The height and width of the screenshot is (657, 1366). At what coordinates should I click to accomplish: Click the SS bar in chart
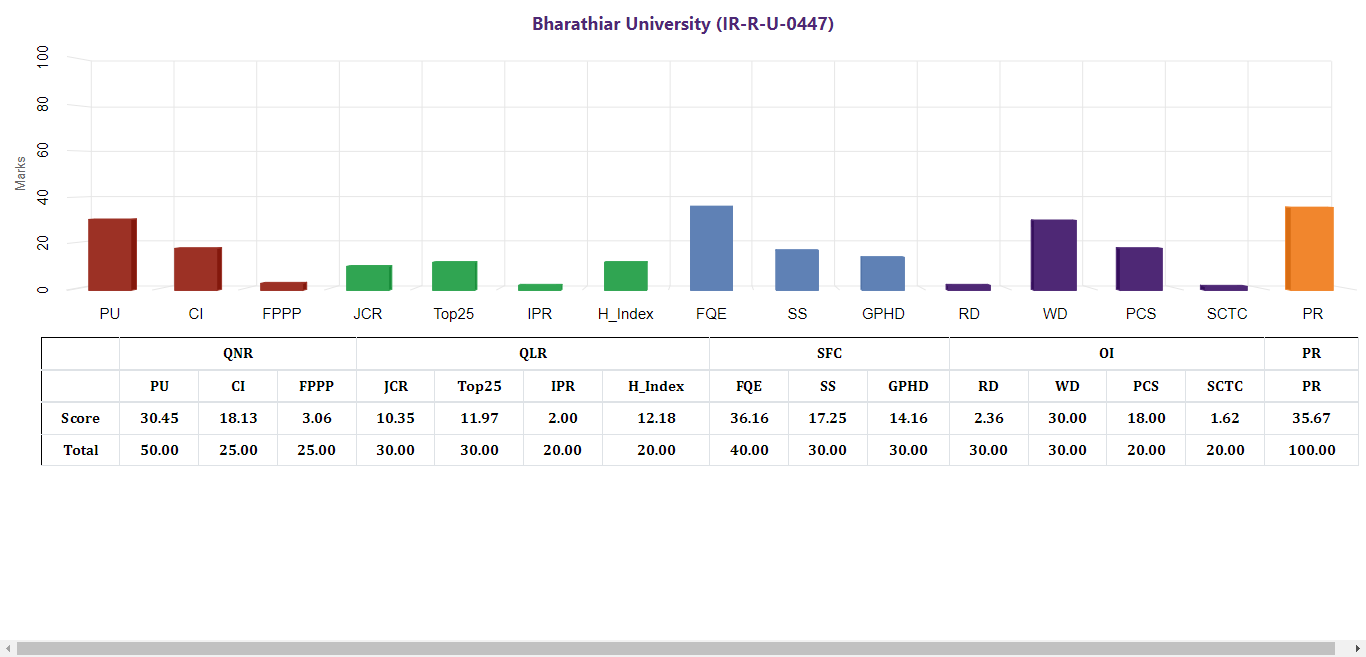click(x=796, y=270)
